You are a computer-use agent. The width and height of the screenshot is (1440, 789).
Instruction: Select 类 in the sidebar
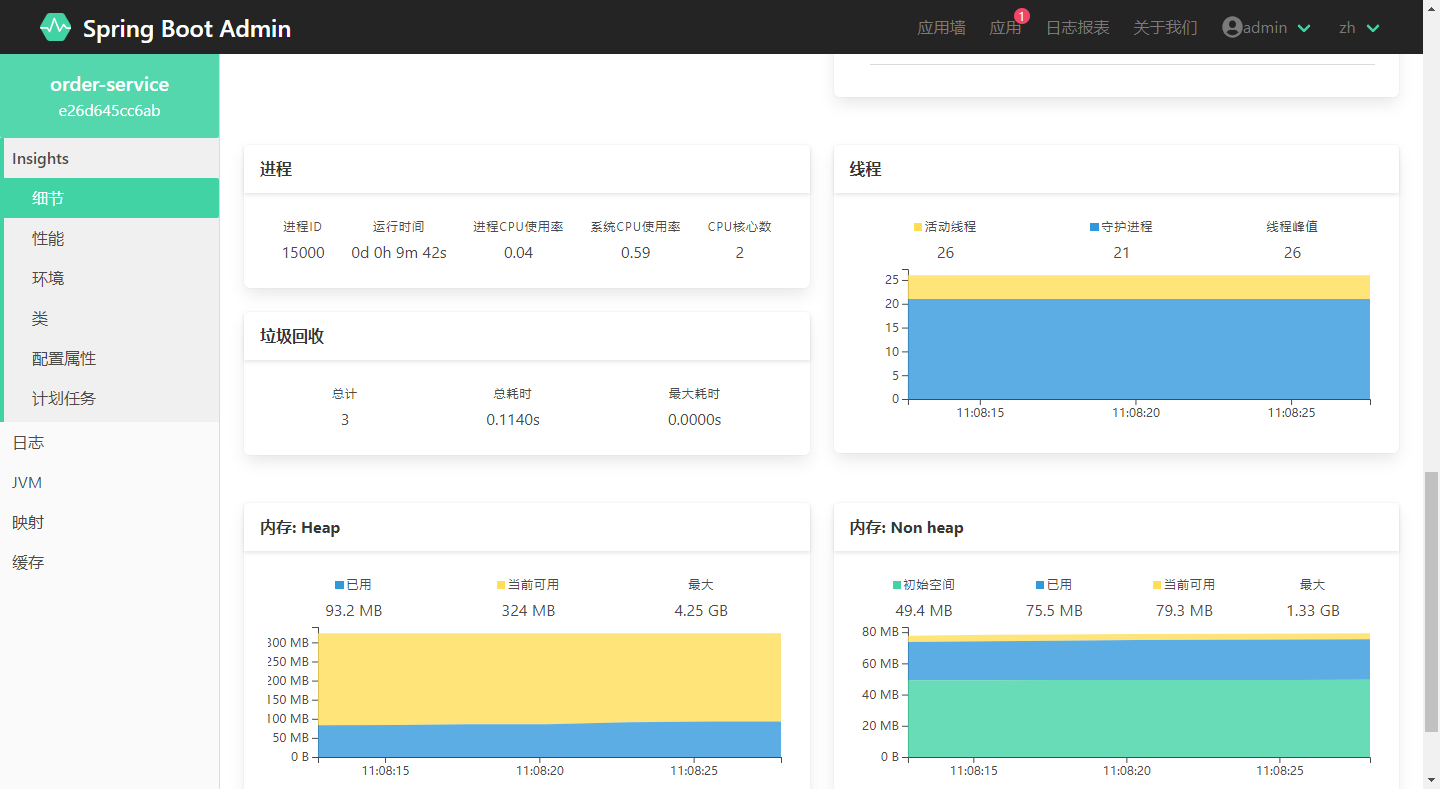pos(111,318)
